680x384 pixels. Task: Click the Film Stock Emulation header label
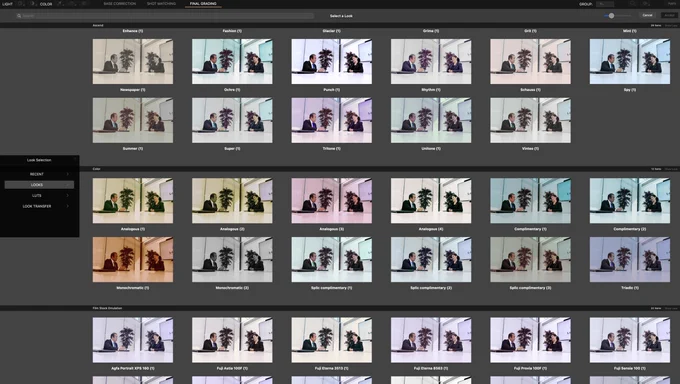point(107,308)
